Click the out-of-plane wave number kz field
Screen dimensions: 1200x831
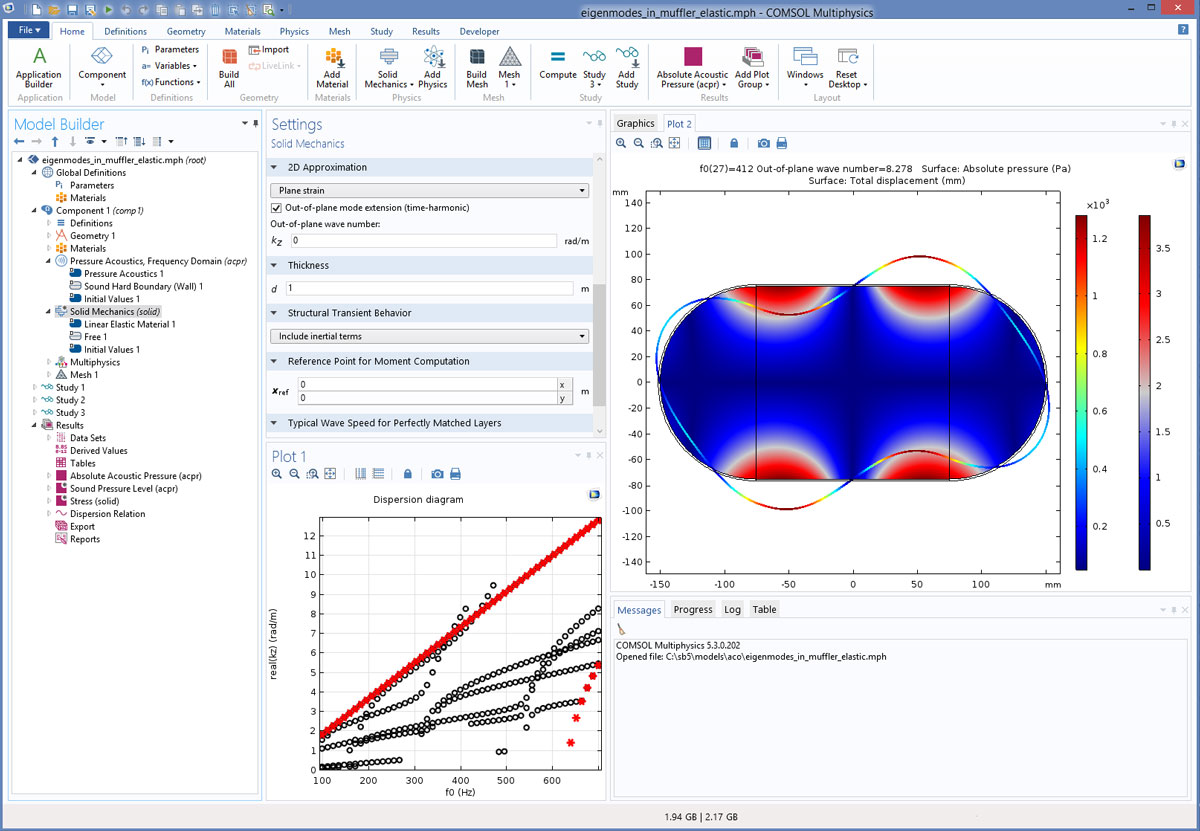point(424,241)
